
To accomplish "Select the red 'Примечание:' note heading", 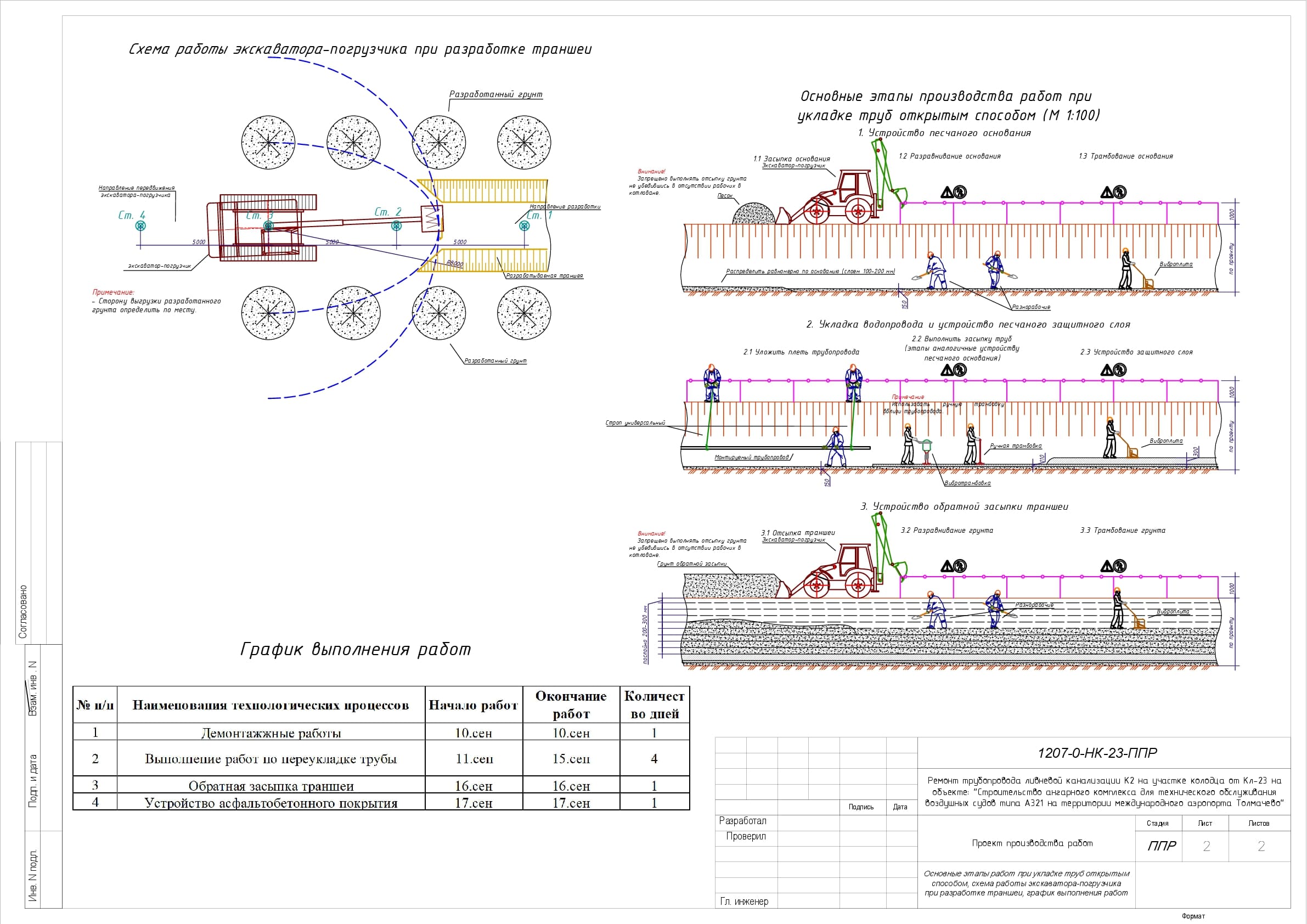I will pyautogui.click(x=113, y=292).
